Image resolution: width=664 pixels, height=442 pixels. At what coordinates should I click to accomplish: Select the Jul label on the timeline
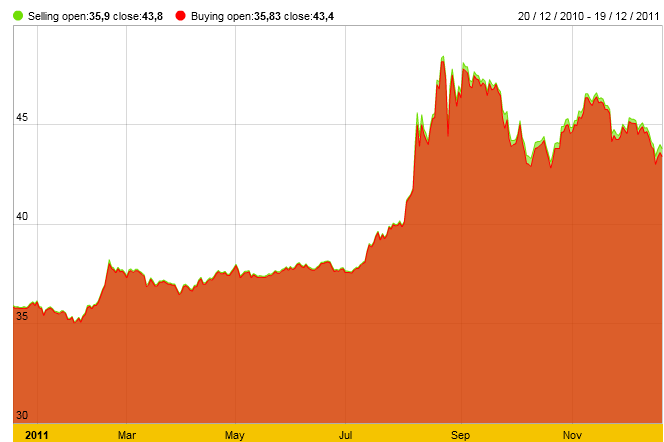tap(344, 435)
